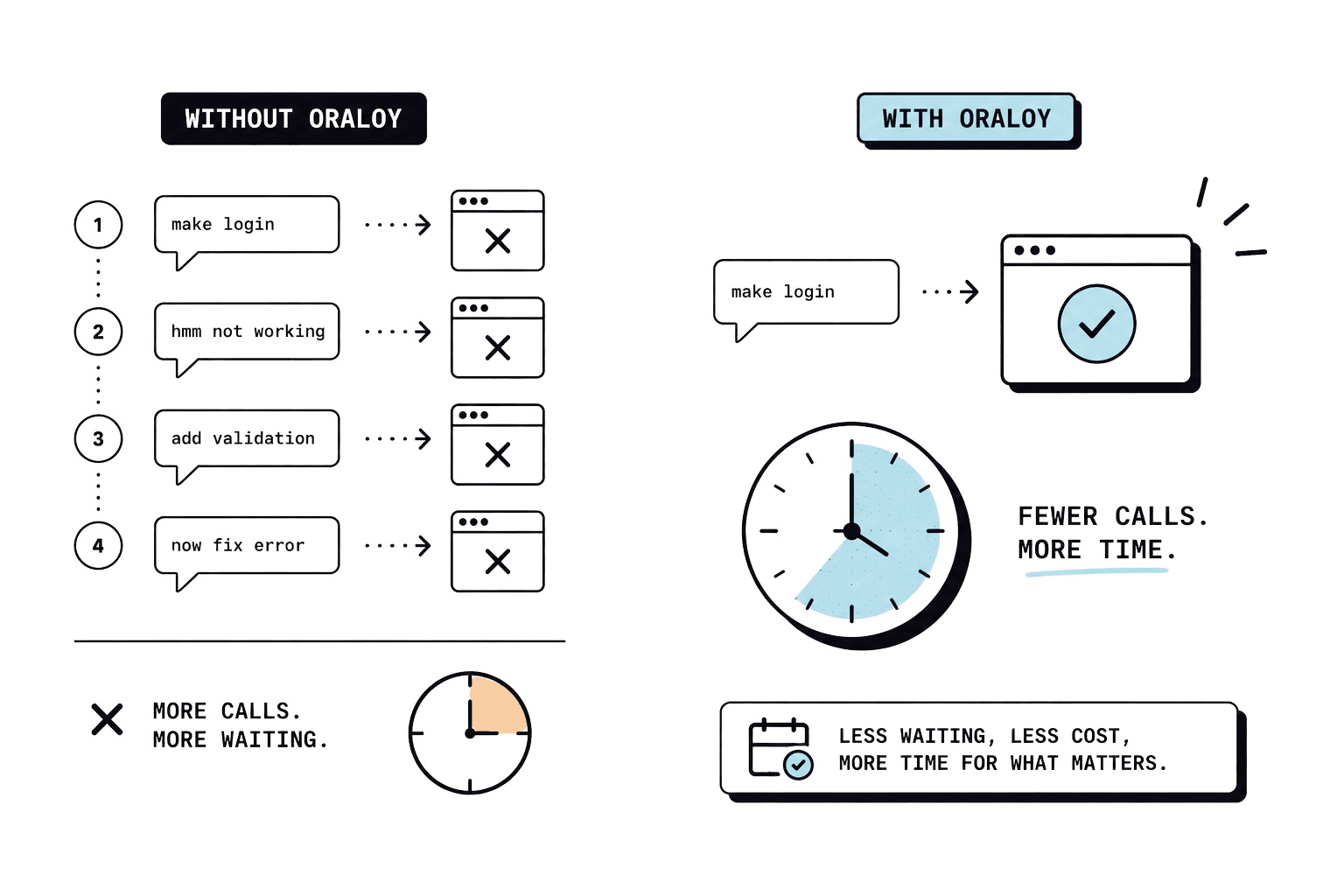Viewport: 1344px width, 896px height.
Task: Click the blue checkmark circle inside the success window
Action: pos(1096,324)
